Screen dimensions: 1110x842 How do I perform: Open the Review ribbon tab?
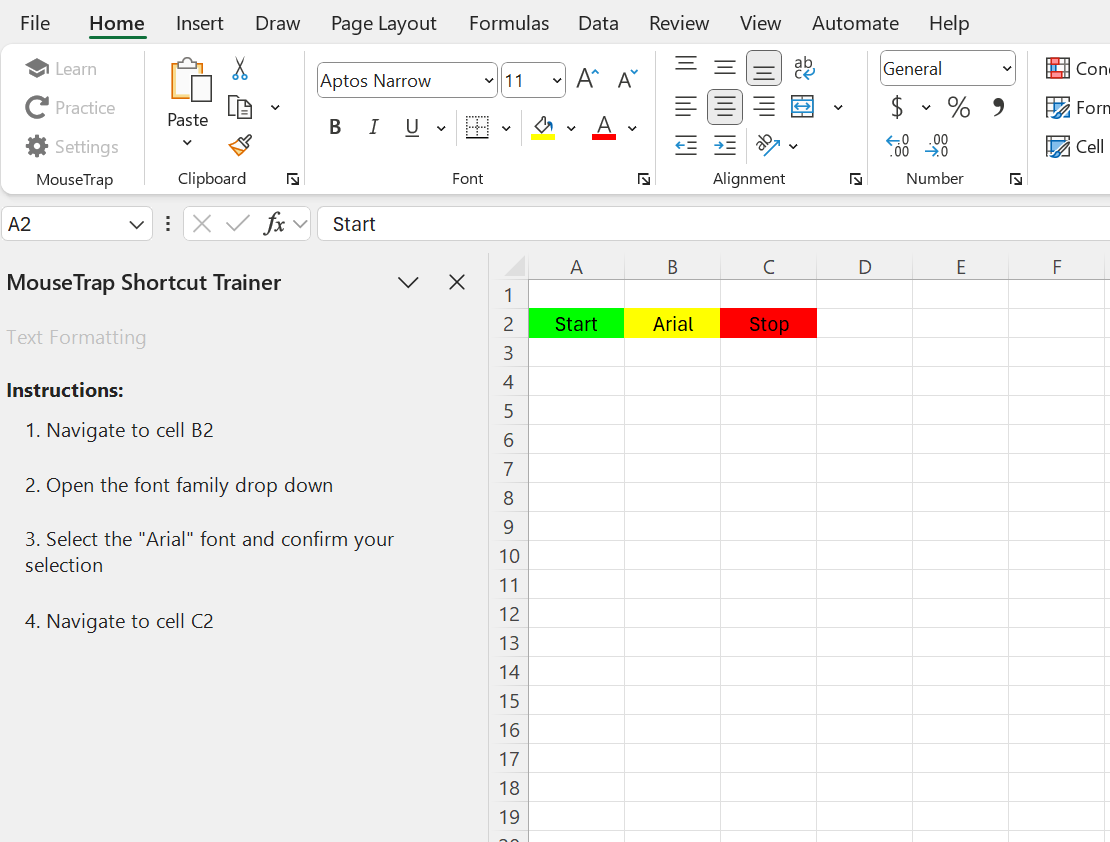[678, 23]
